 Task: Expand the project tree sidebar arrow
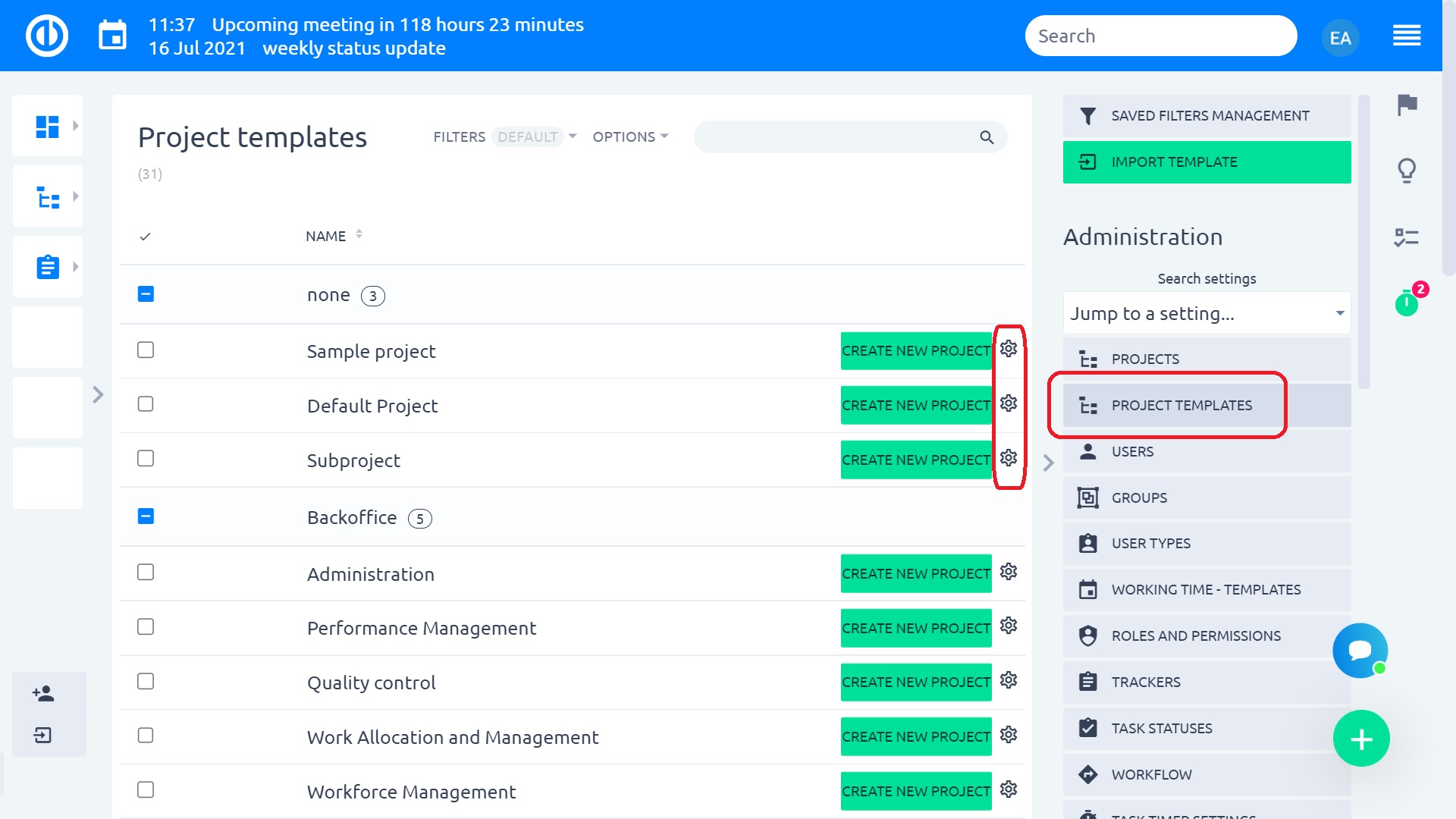click(75, 196)
